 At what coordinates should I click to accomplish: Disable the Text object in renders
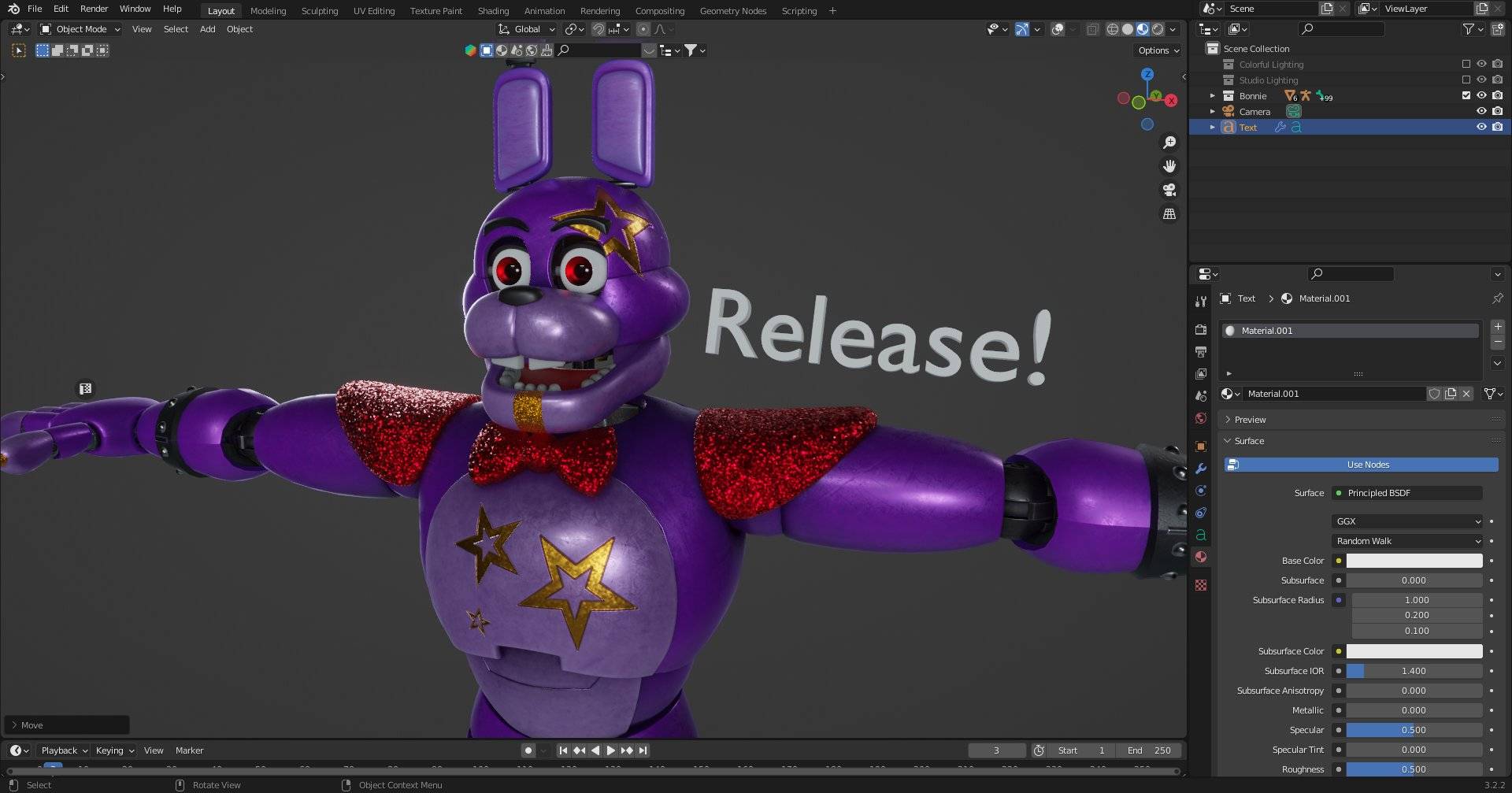1497,127
